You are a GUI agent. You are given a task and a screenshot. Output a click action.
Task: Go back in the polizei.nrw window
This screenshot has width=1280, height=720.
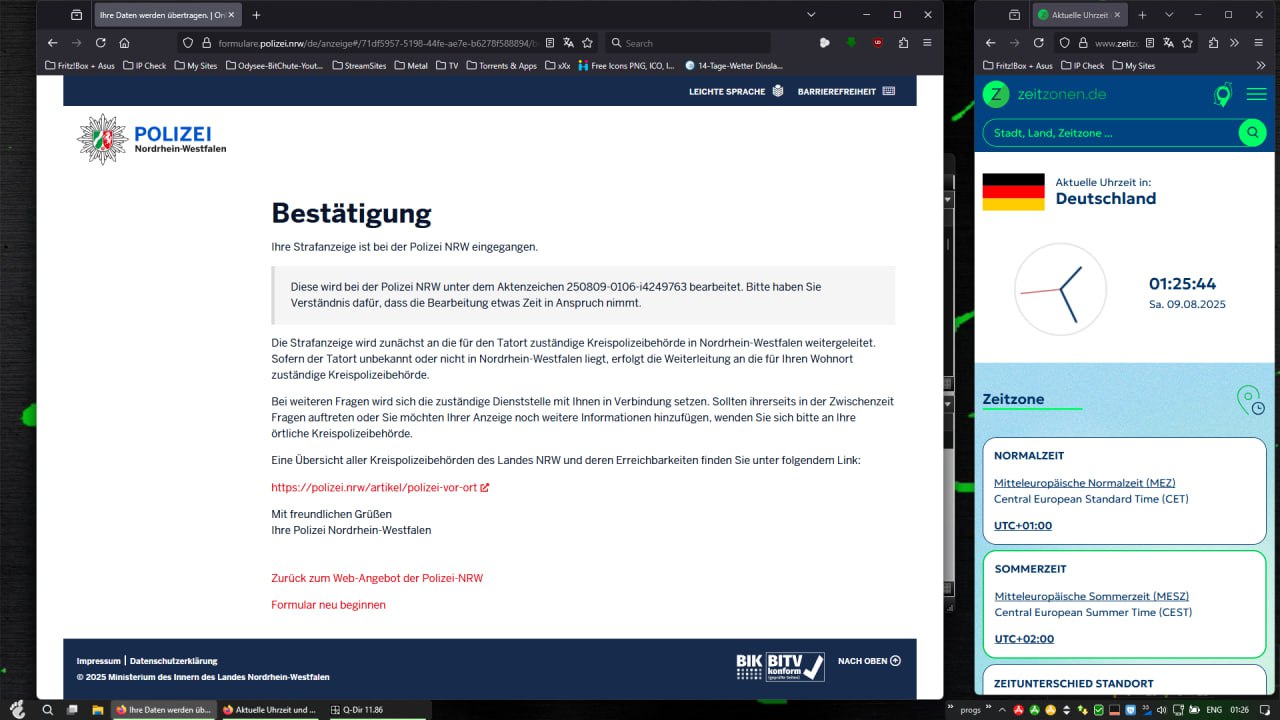click(x=53, y=43)
